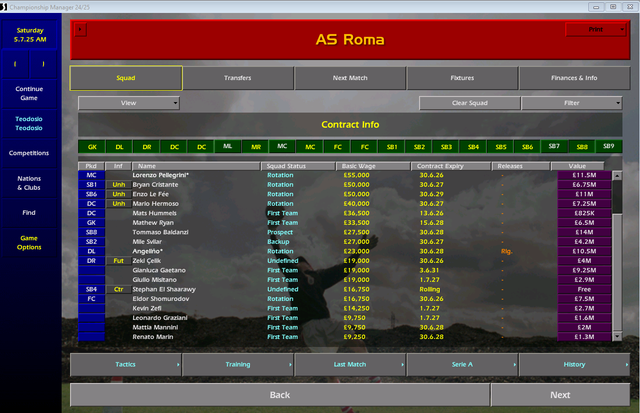Select player Lorenzo Pellegrini
Screen dimensions: 640x413
(160, 175)
